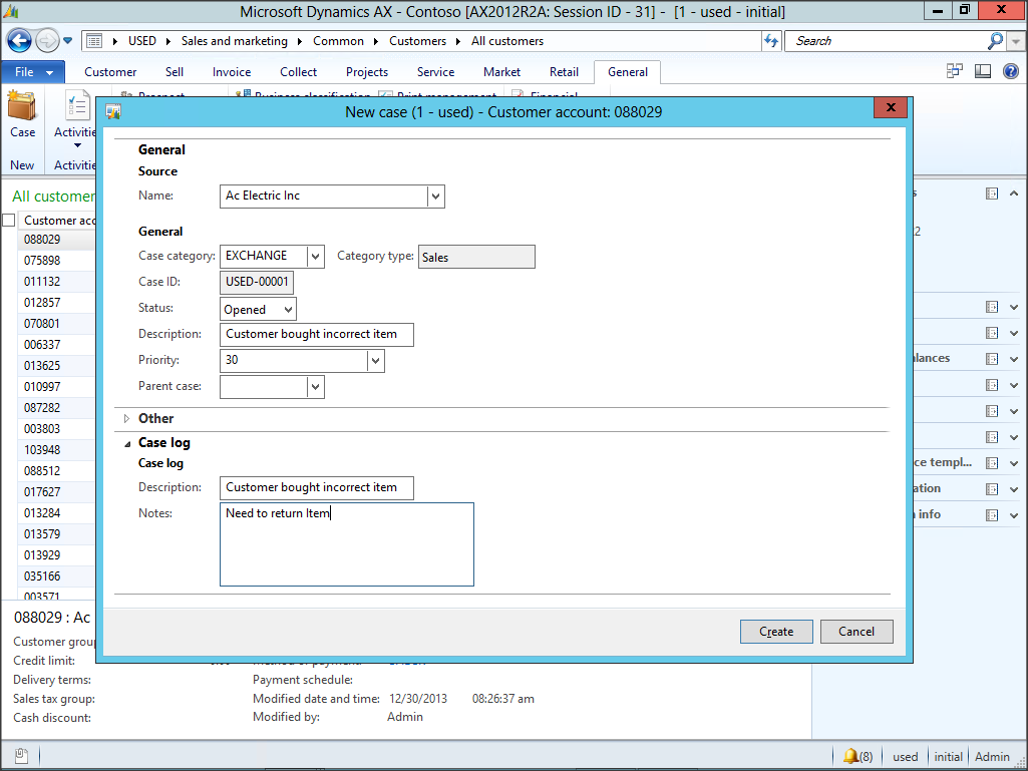Viewport: 1028px width, 771px height.
Task: Refresh the page with the blue arrows icon
Action: tap(773, 40)
